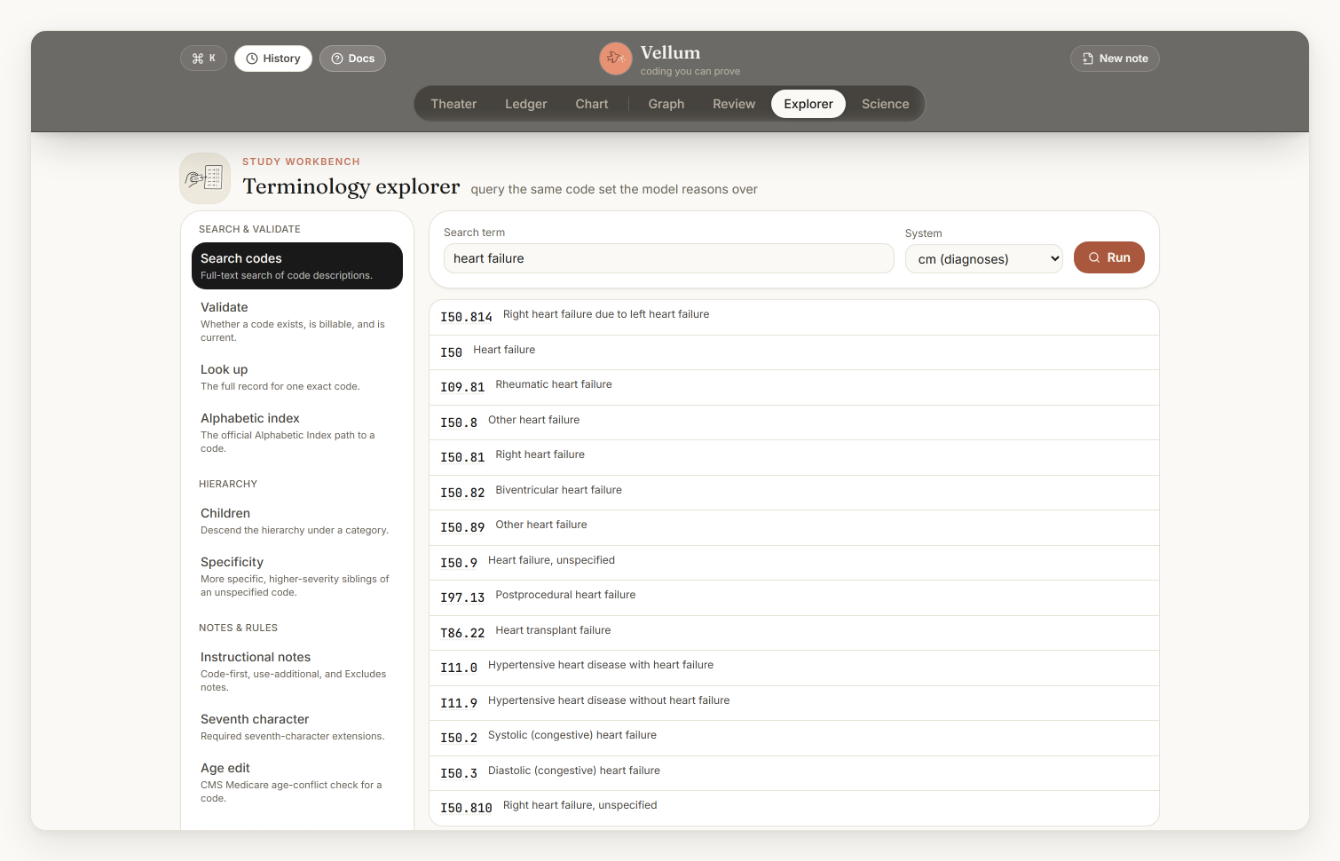The height and width of the screenshot is (861, 1340).
Task: Click result I50.2 Systolic heart failure
Action: pyautogui.click(x=794, y=737)
